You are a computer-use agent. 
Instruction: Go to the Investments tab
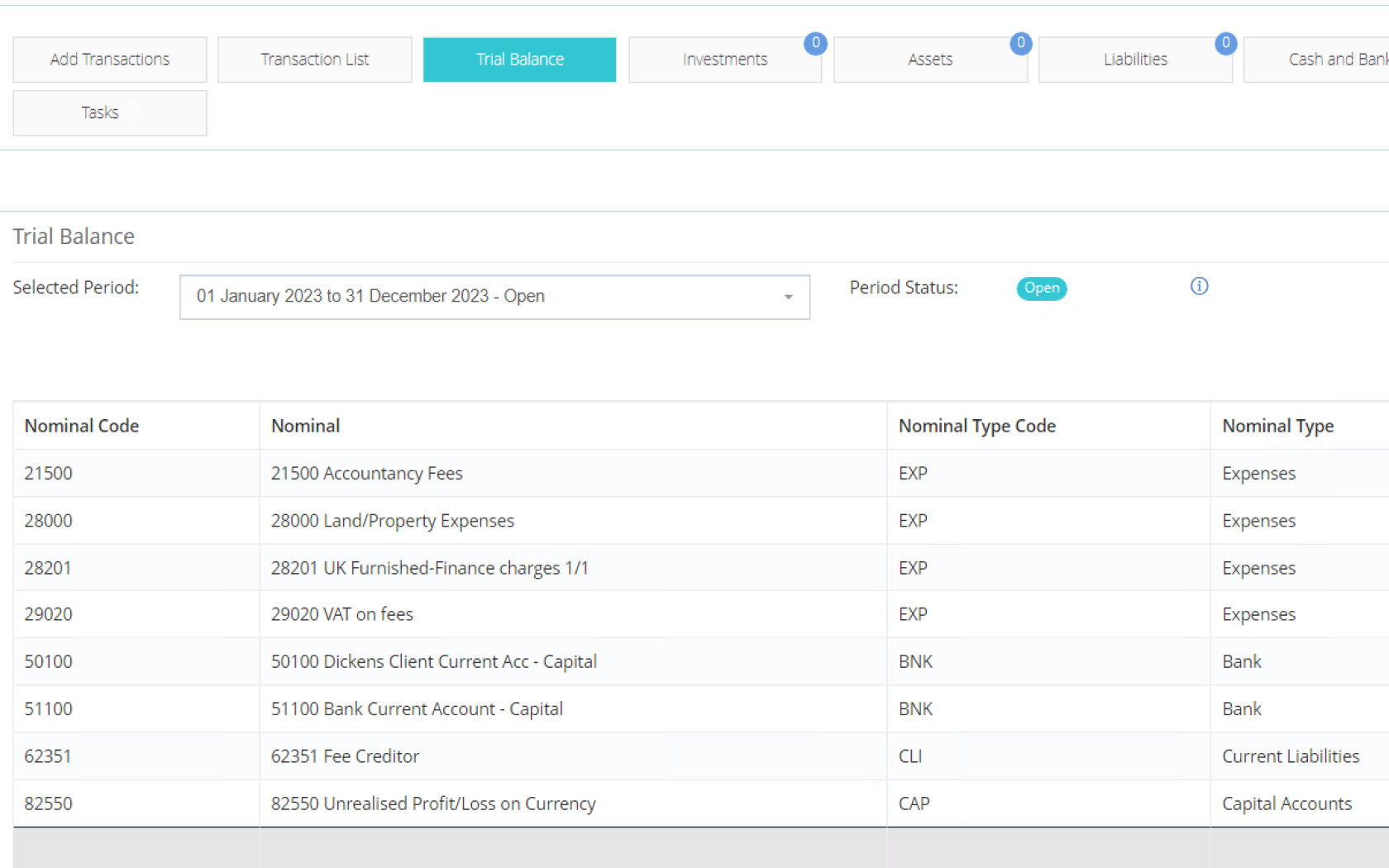(x=724, y=60)
